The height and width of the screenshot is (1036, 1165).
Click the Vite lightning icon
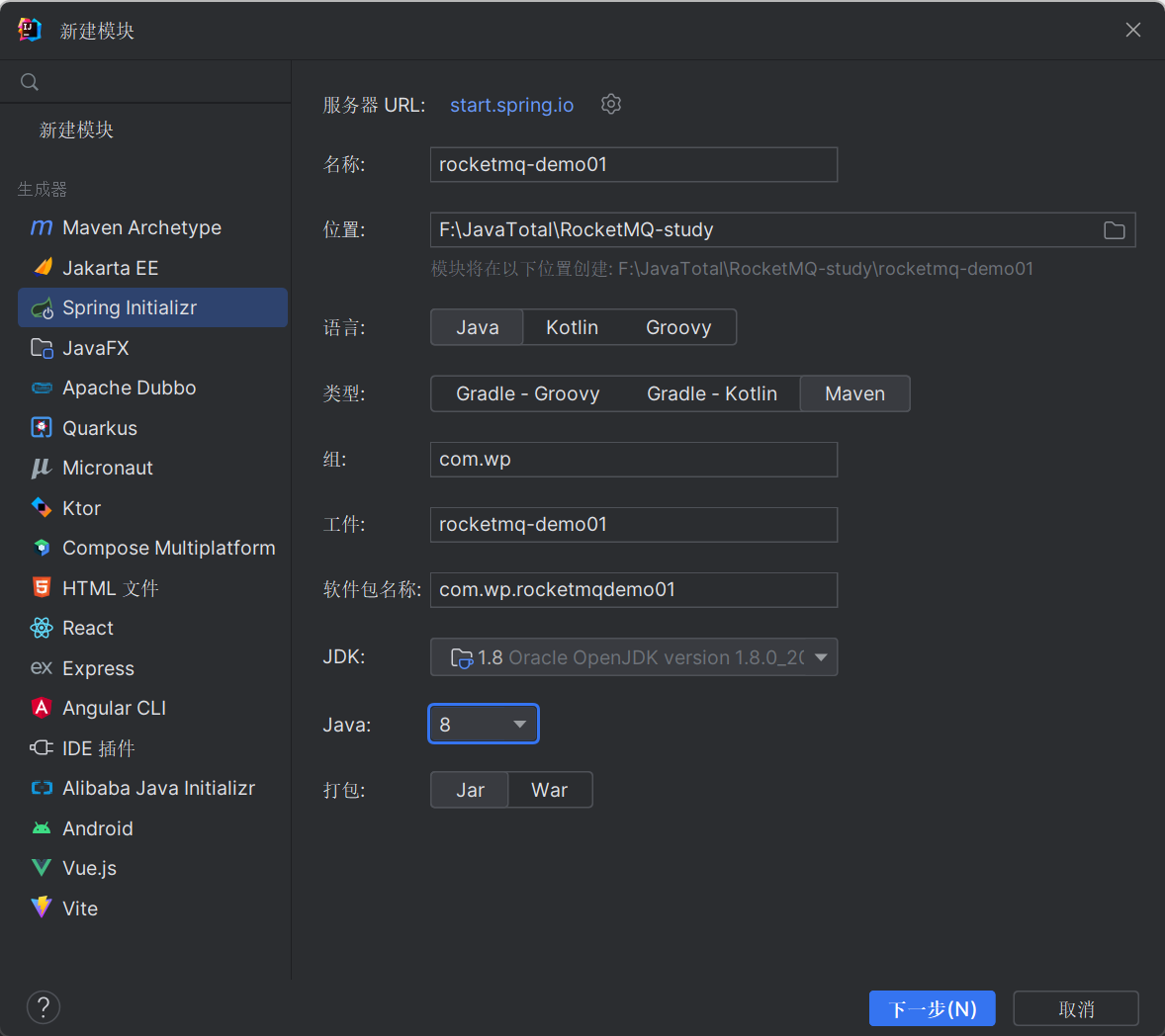point(42,907)
